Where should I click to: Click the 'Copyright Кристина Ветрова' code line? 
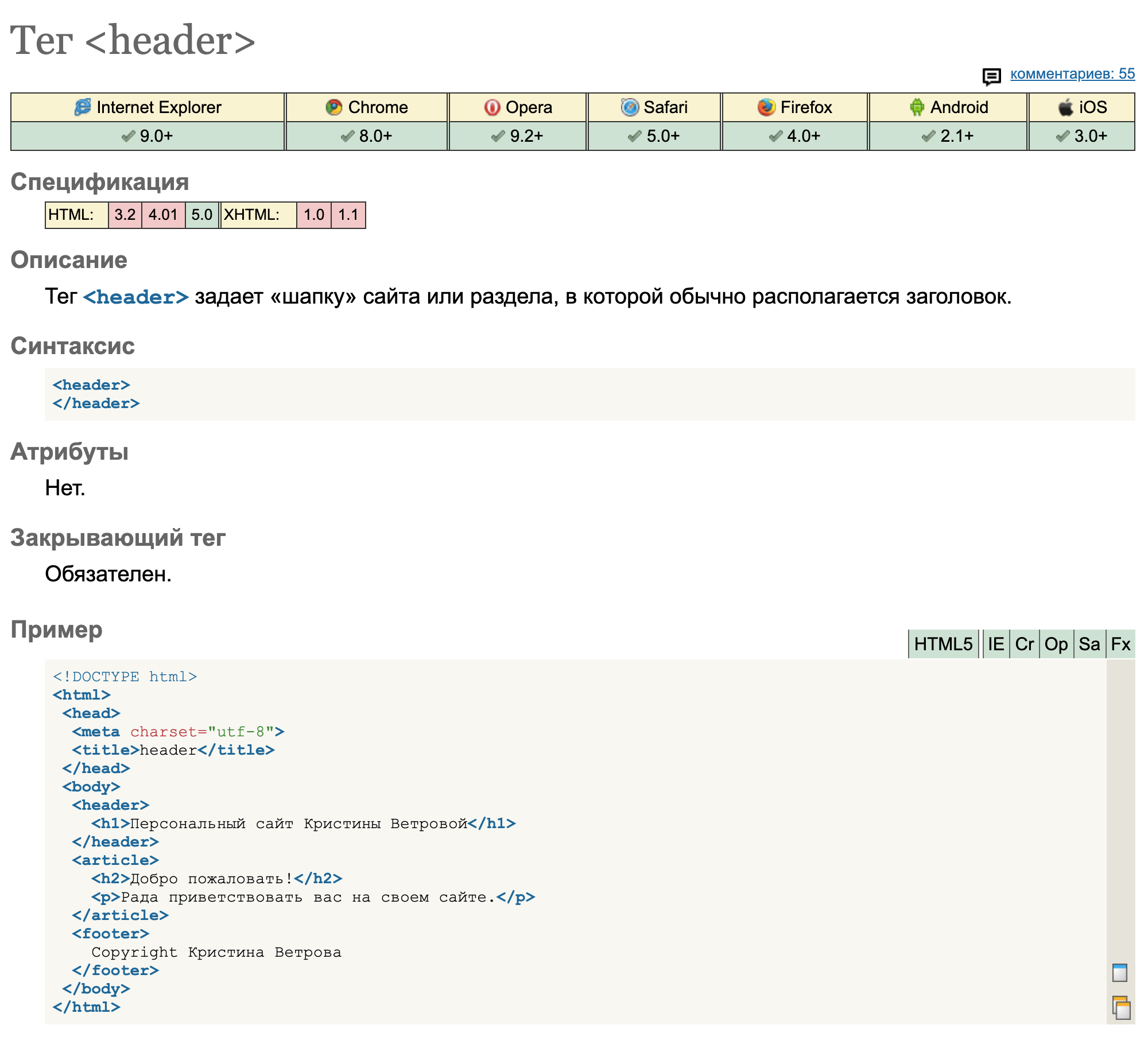(216, 952)
